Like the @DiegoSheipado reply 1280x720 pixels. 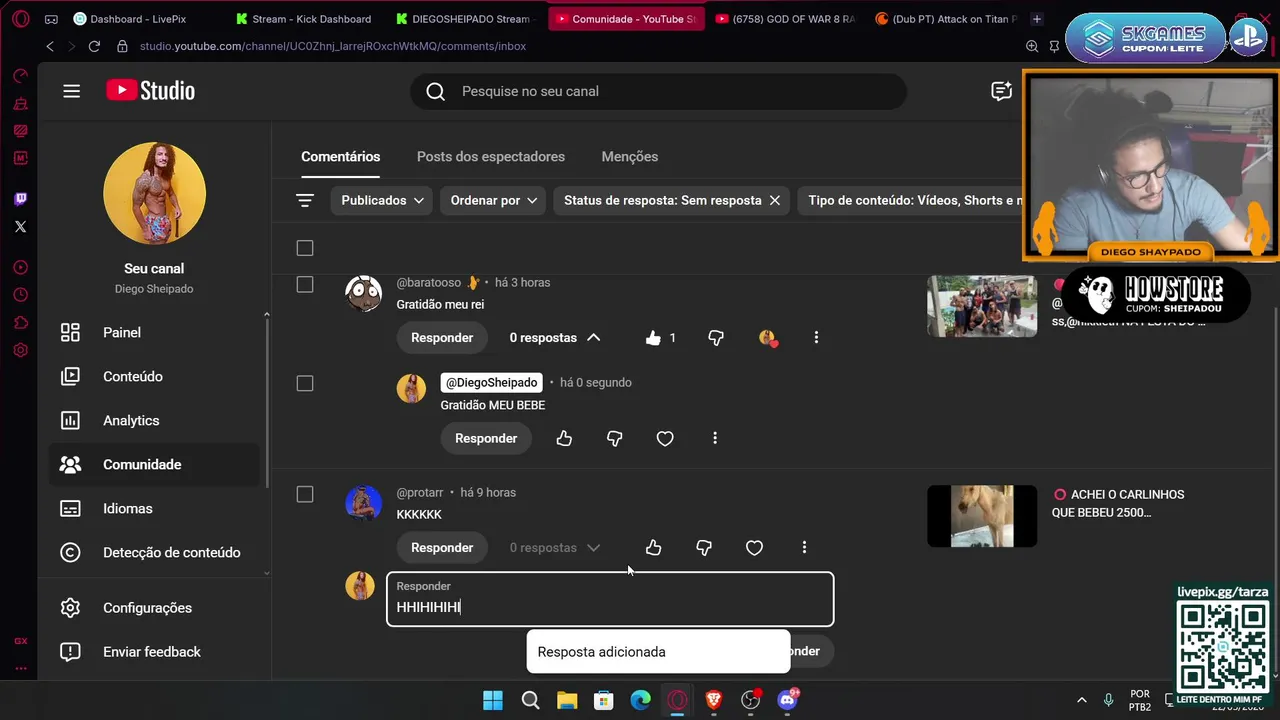click(x=564, y=438)
